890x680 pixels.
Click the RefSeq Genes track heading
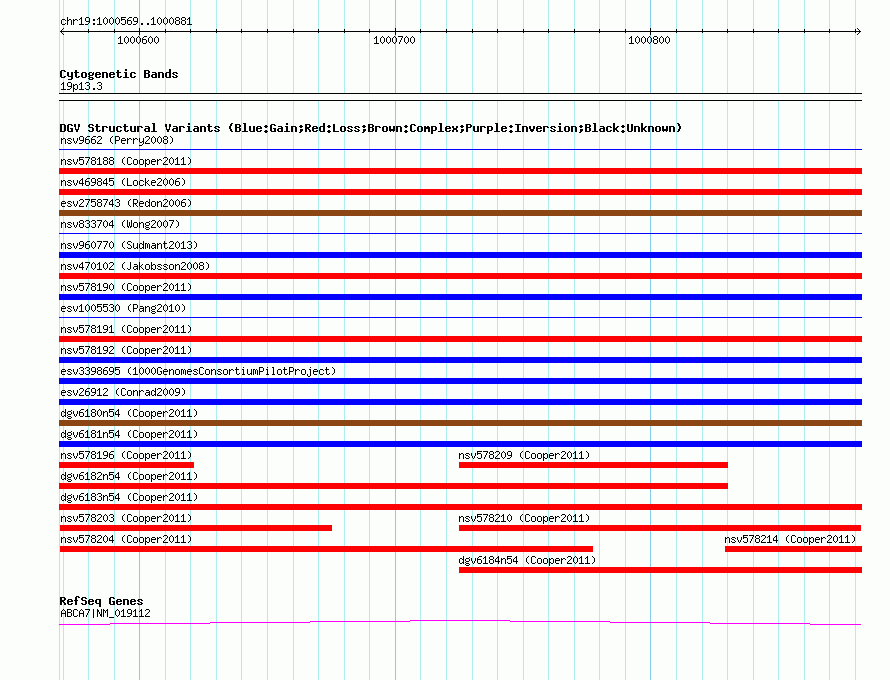pos(101,601)
